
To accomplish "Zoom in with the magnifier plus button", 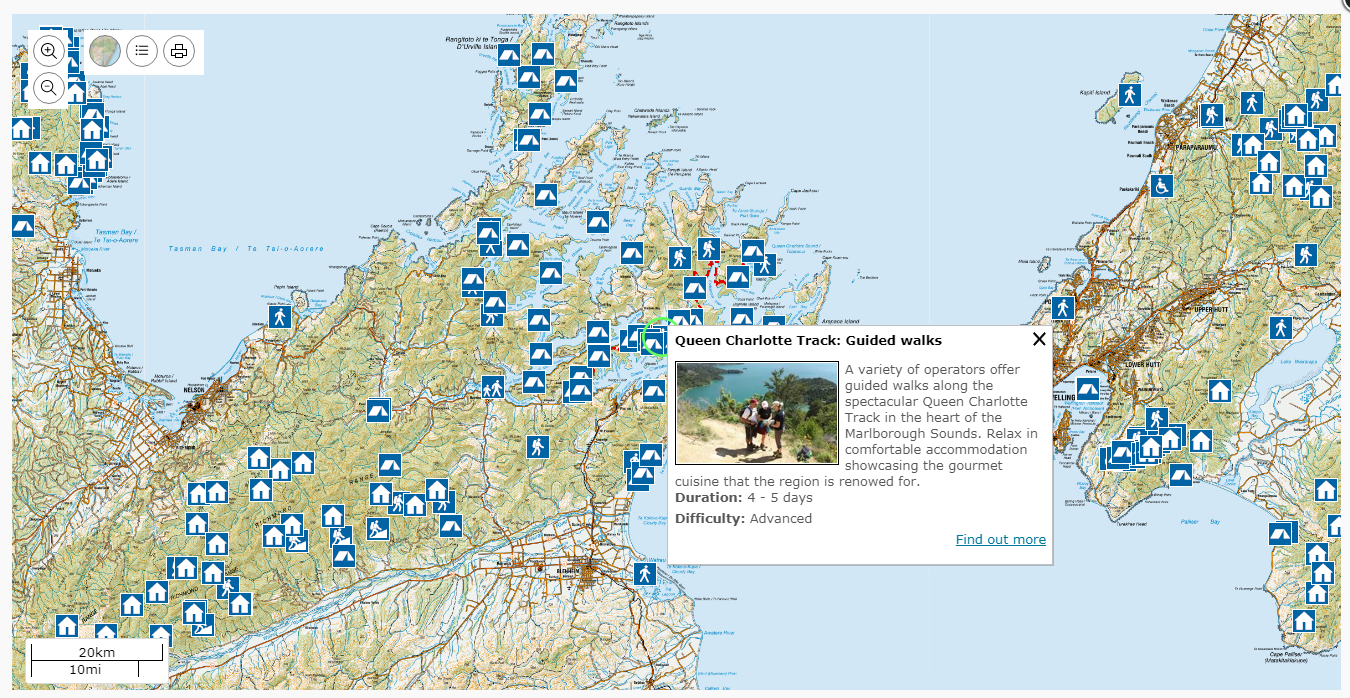I will (x=49, y=50).
